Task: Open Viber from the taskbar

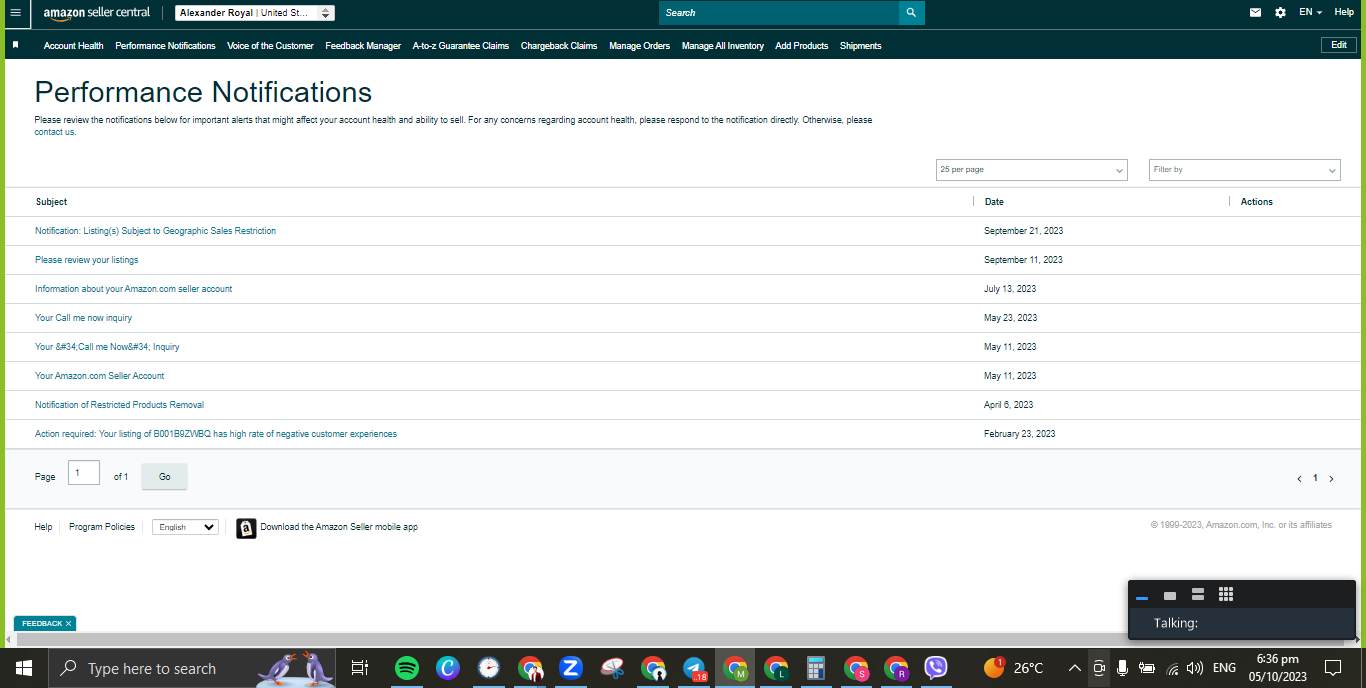Action: (935, 668)
